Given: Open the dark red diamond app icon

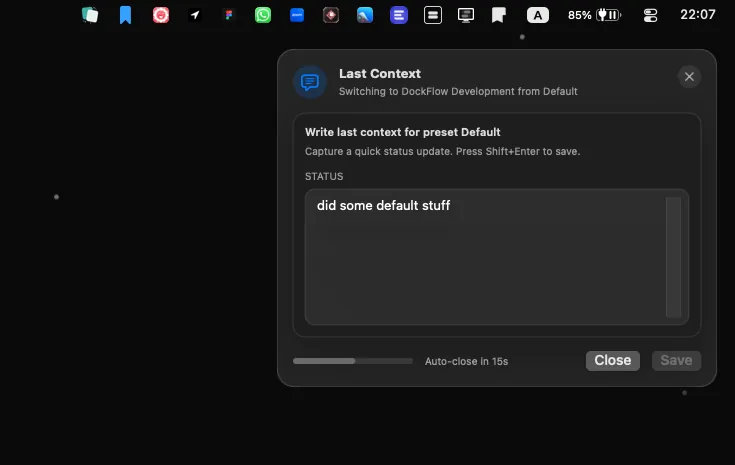Looking at the screenshot, I should tap(331, 15).
